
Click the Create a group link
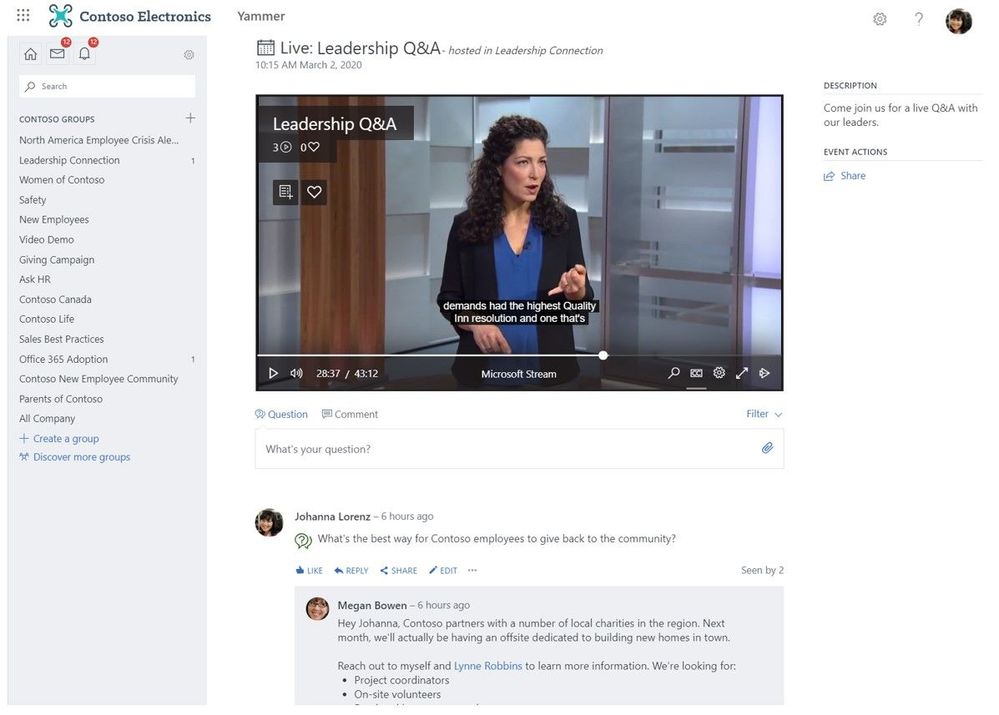pos(59,438)
